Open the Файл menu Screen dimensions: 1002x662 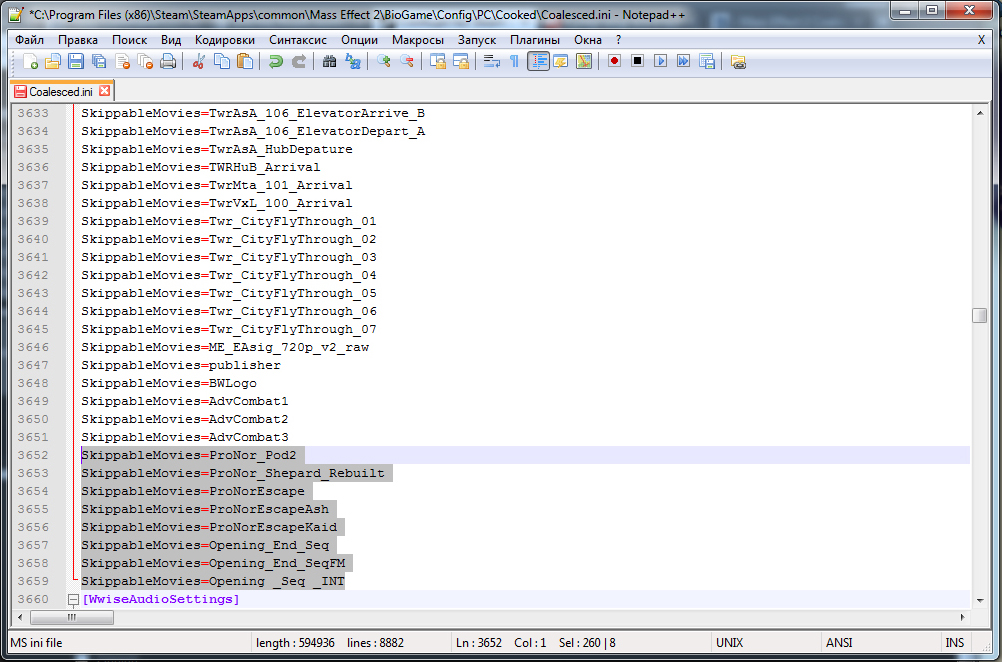29,40
